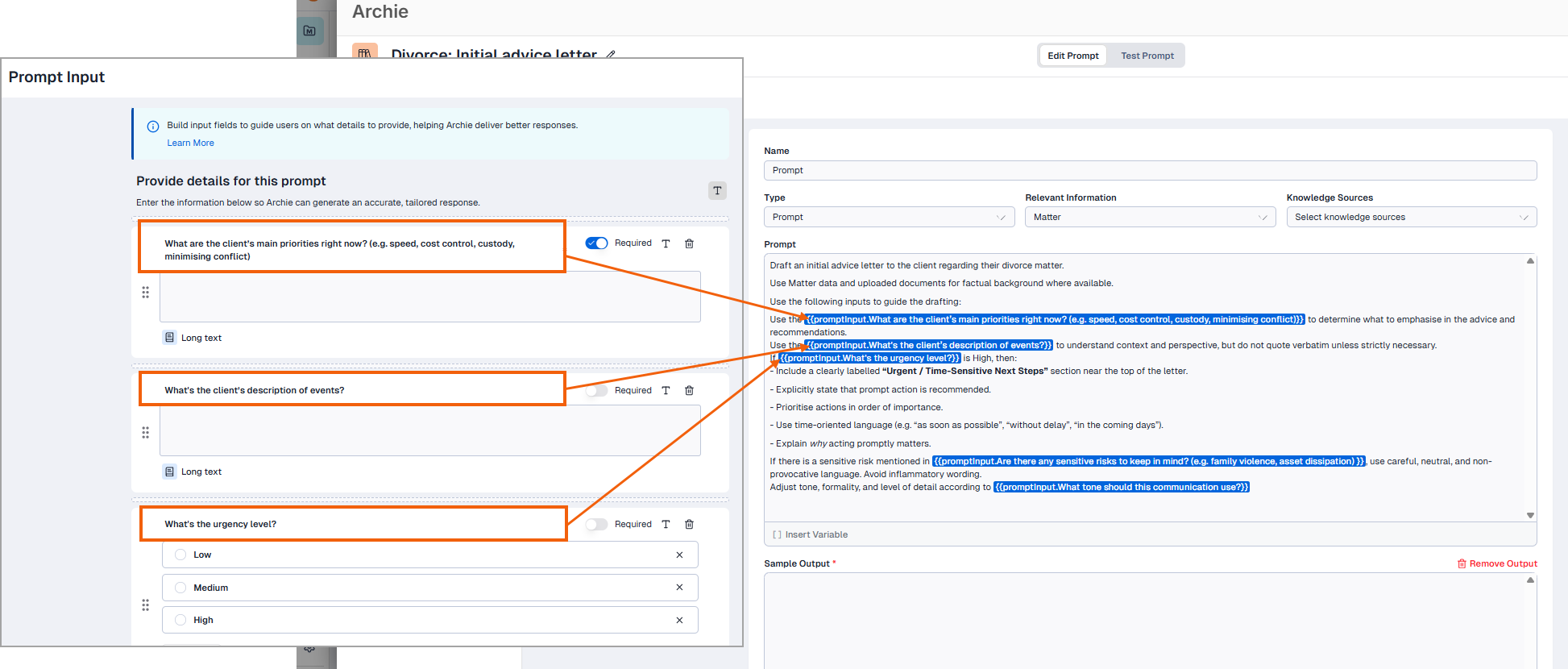Switch to the Test Prompt tab

click(1147, 56)
